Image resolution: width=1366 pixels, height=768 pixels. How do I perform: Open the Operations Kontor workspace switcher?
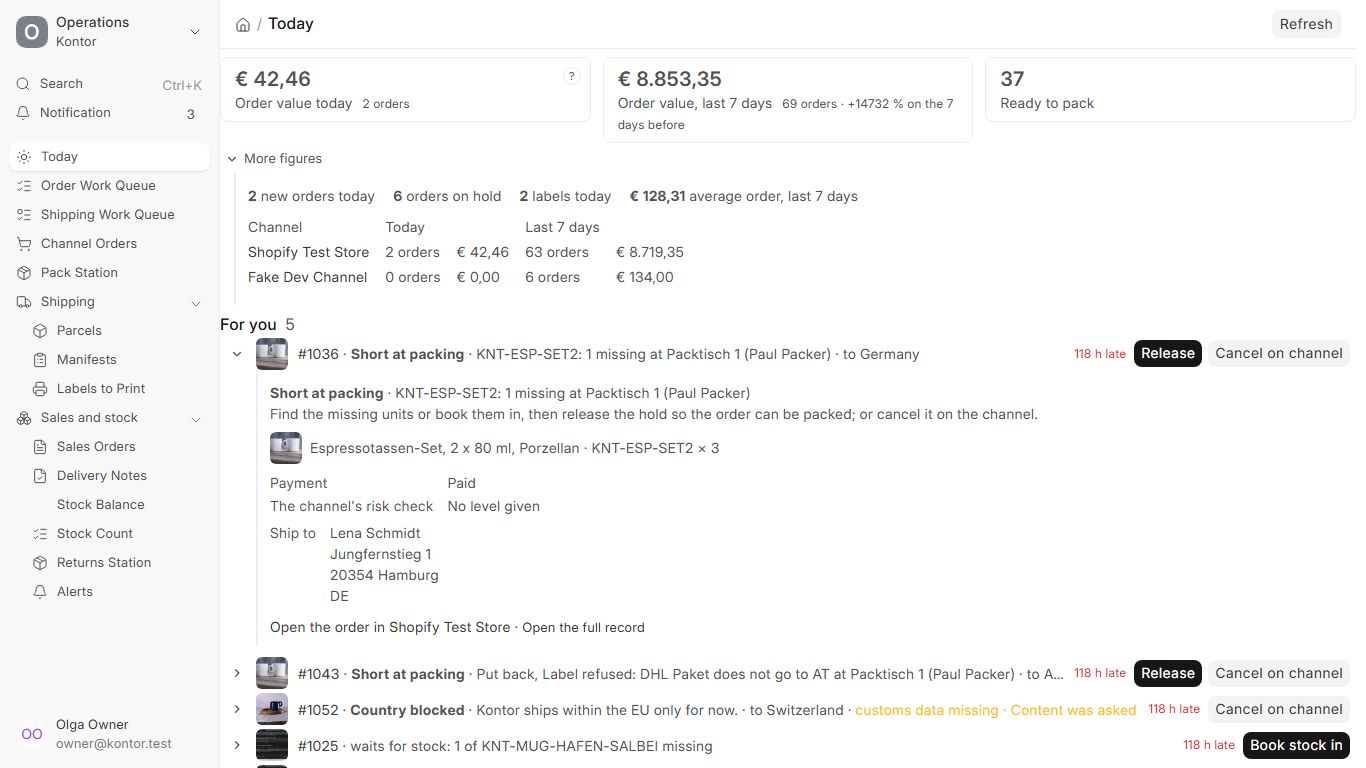click(x=110, y=32)
